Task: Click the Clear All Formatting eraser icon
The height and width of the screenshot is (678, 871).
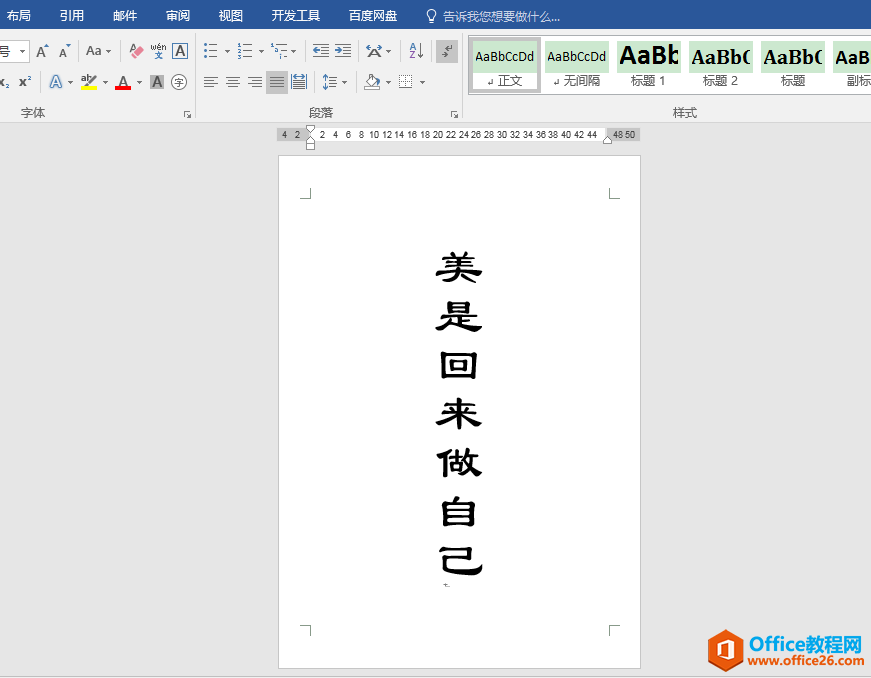Action: [136, 51]
